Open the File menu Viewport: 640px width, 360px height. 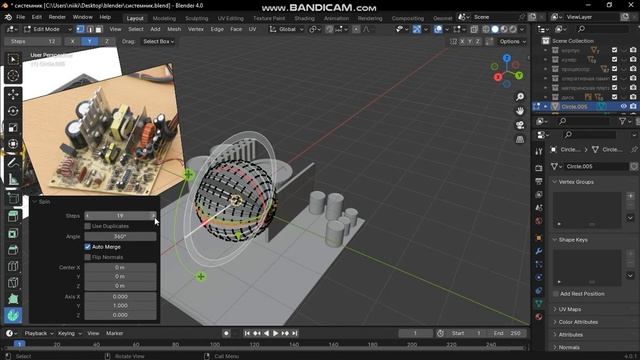tap(20, 17)
